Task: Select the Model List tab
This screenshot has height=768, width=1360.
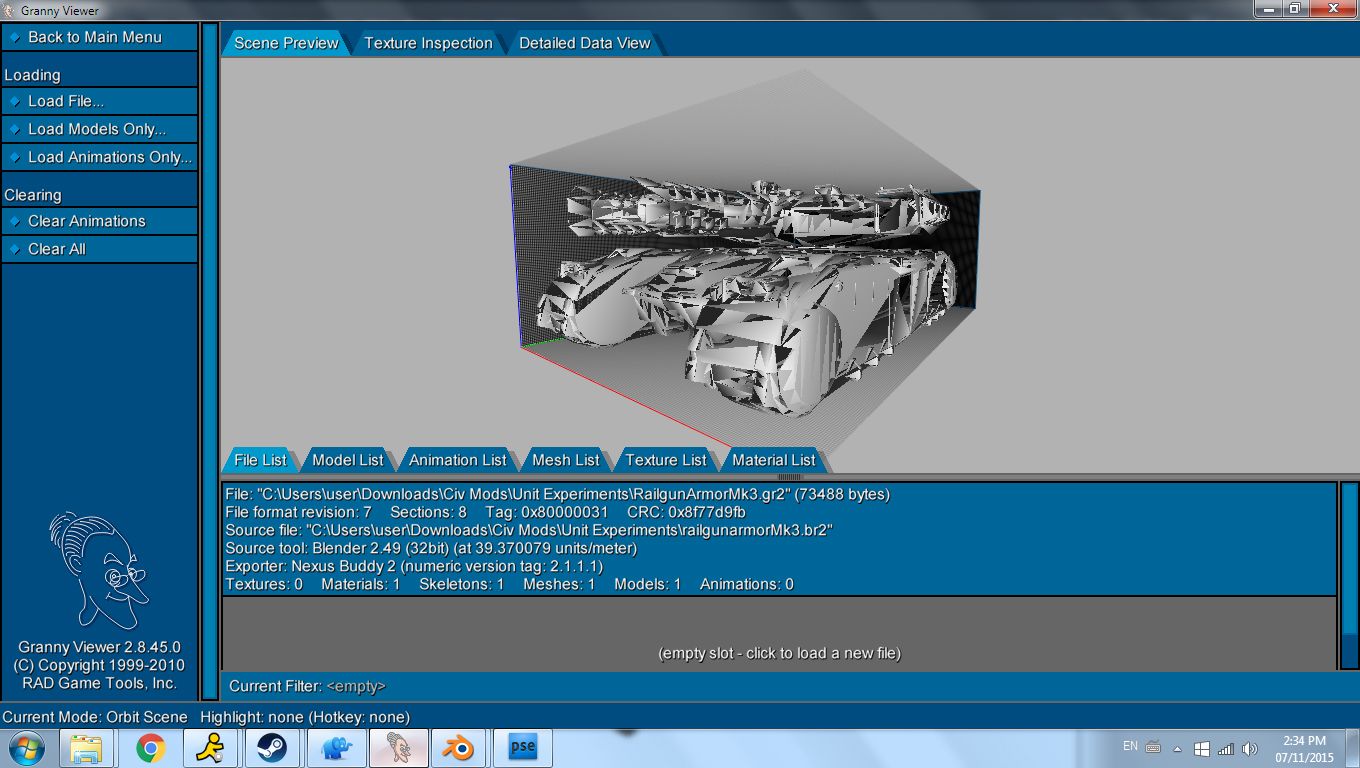Action: (x=347, y=460)
